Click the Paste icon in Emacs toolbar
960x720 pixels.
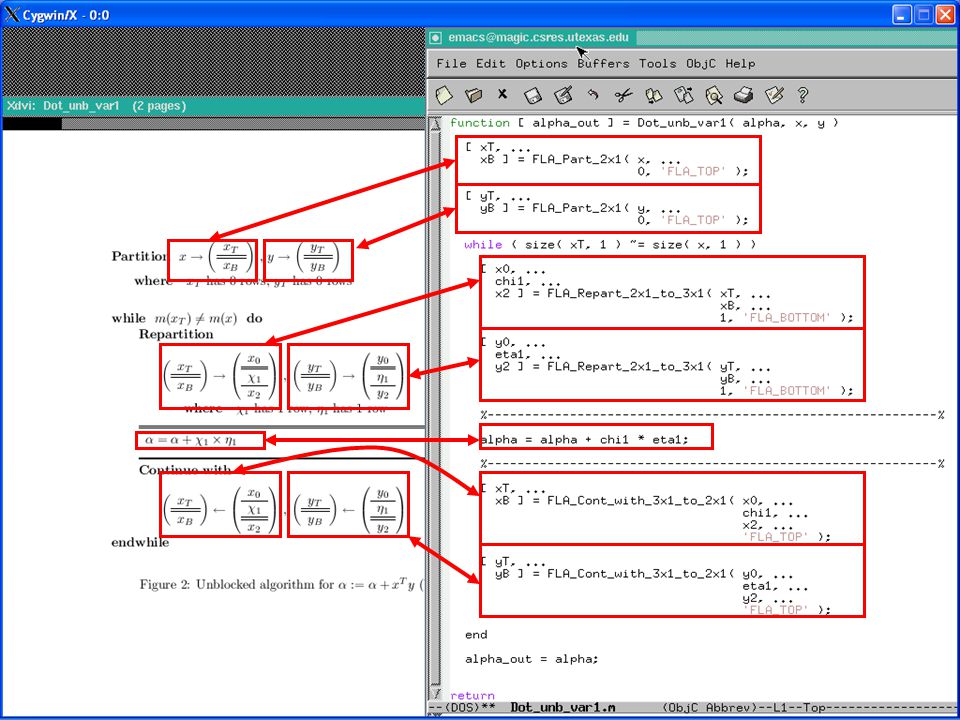click(x=683, y=95)
